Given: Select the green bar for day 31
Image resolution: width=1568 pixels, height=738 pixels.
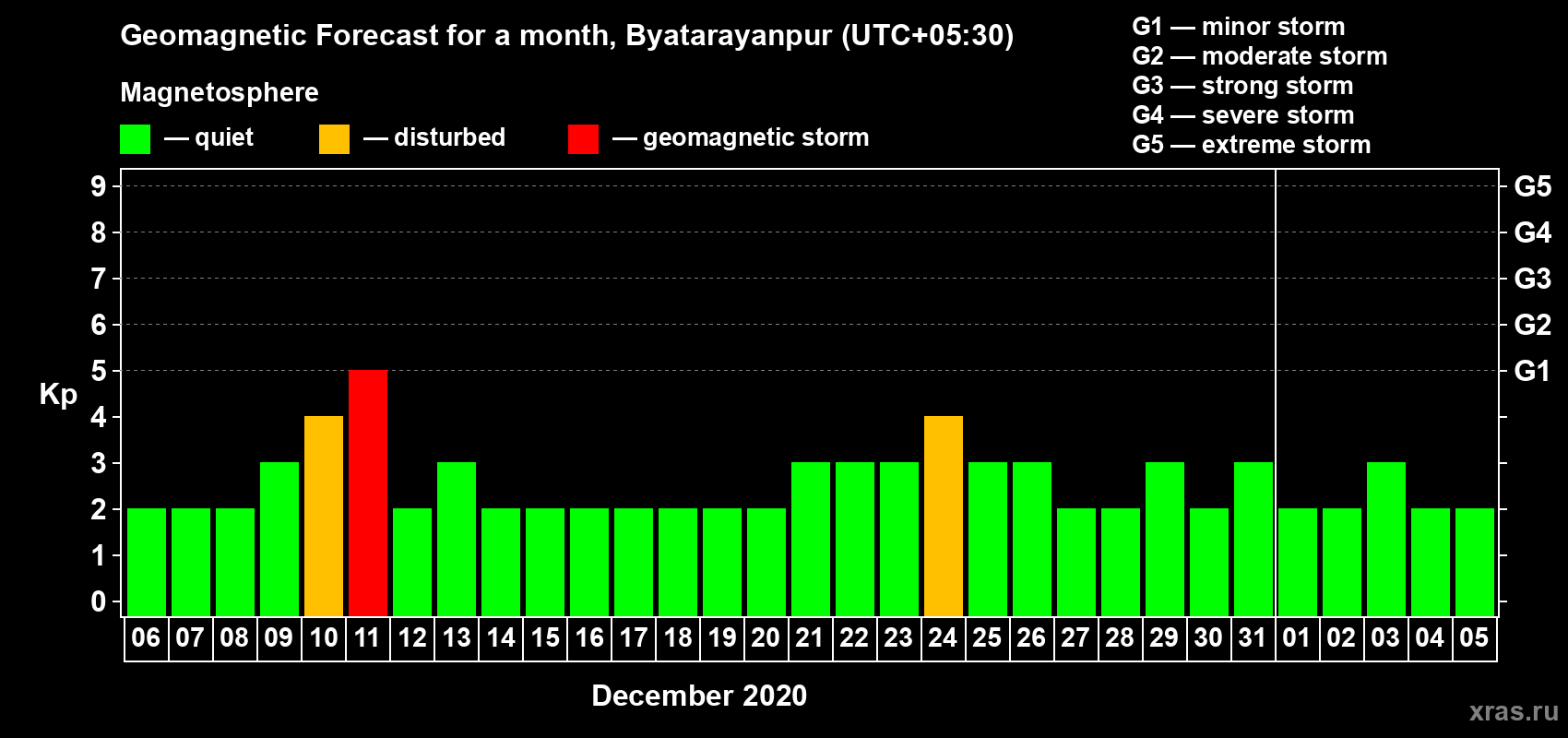Looking at the screenshot, I should point(1253,539).
